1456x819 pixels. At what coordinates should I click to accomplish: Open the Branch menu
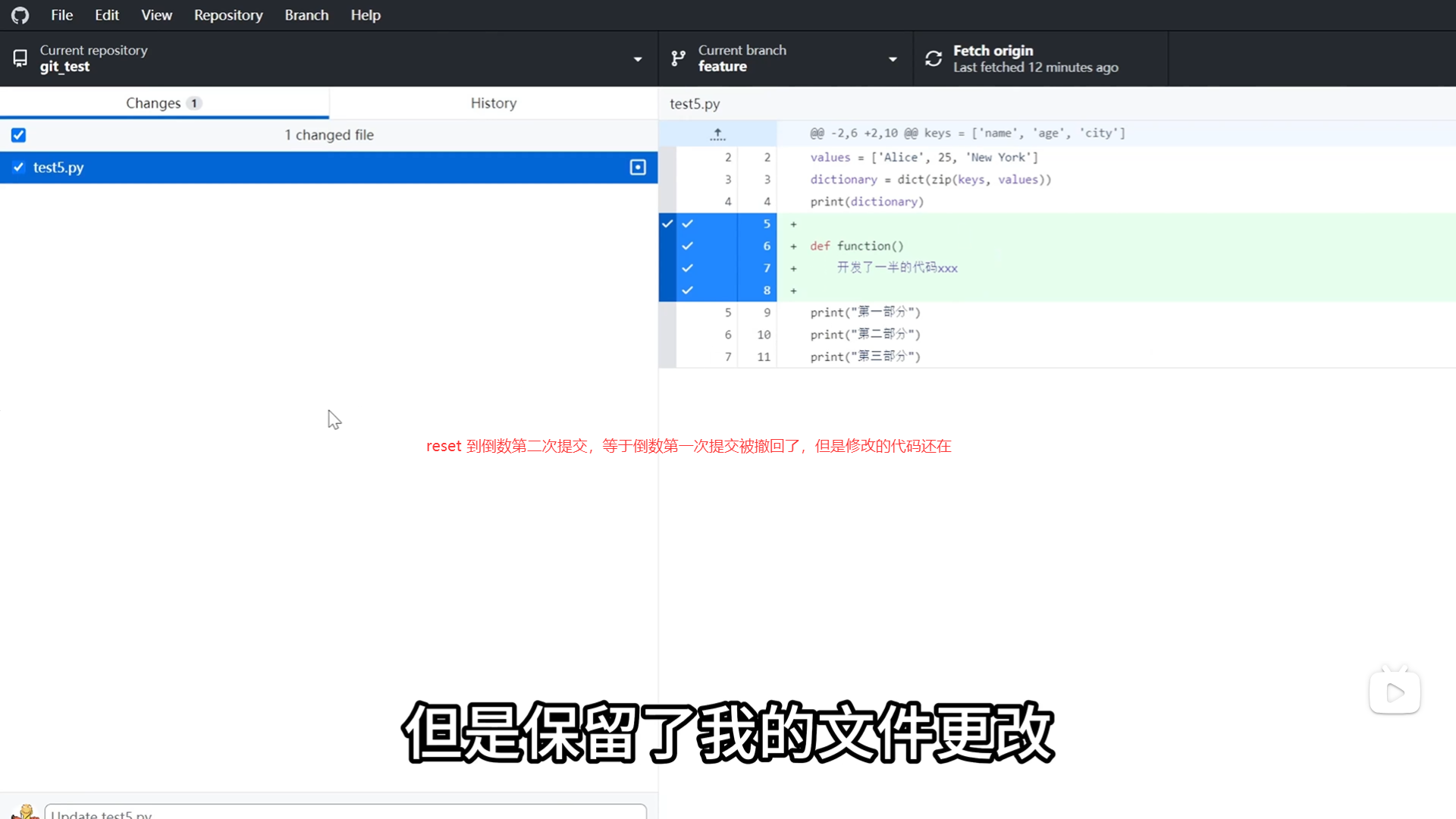click(x=306, y=15)
